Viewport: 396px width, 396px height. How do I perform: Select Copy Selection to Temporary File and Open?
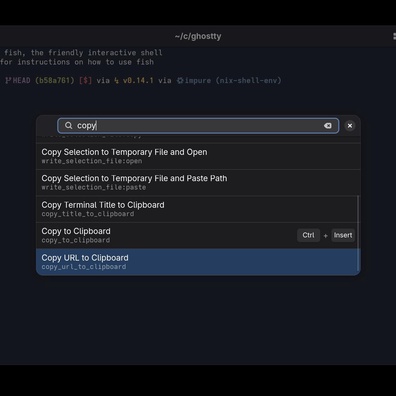[x=198, y=156]
